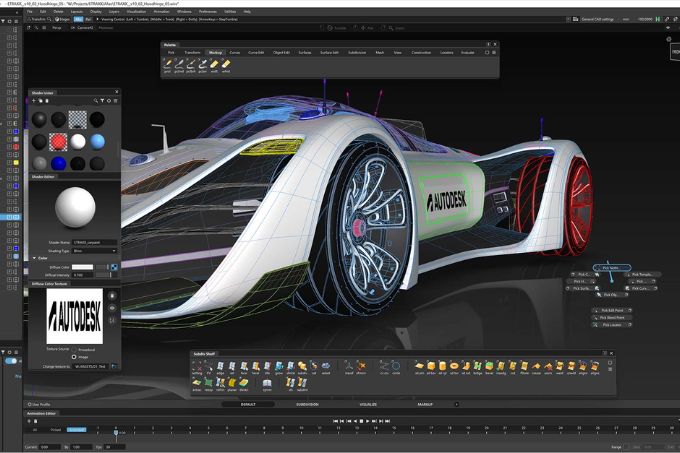Screen dimensions: 680x453
Task: Click the checker map button beside Diffuse Color
Action: [114, 267]
